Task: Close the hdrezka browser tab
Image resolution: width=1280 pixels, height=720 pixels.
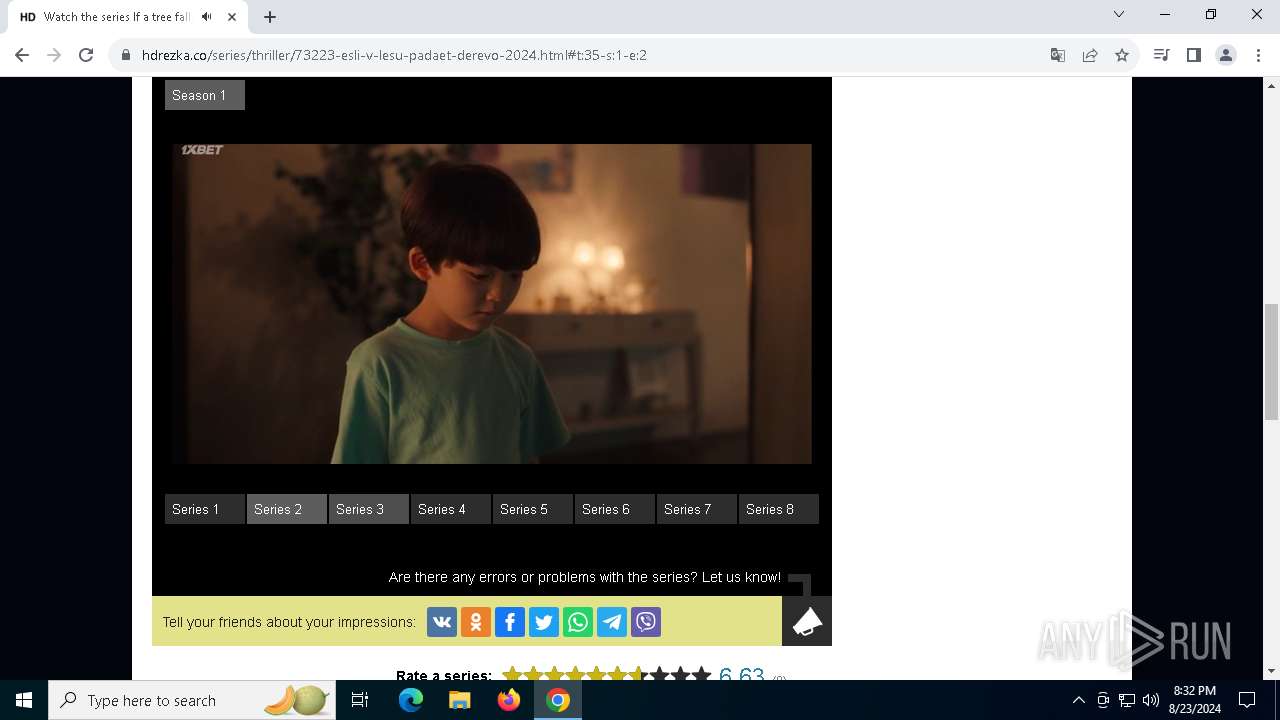Action: pyautogui.click(x=232, y=17)
